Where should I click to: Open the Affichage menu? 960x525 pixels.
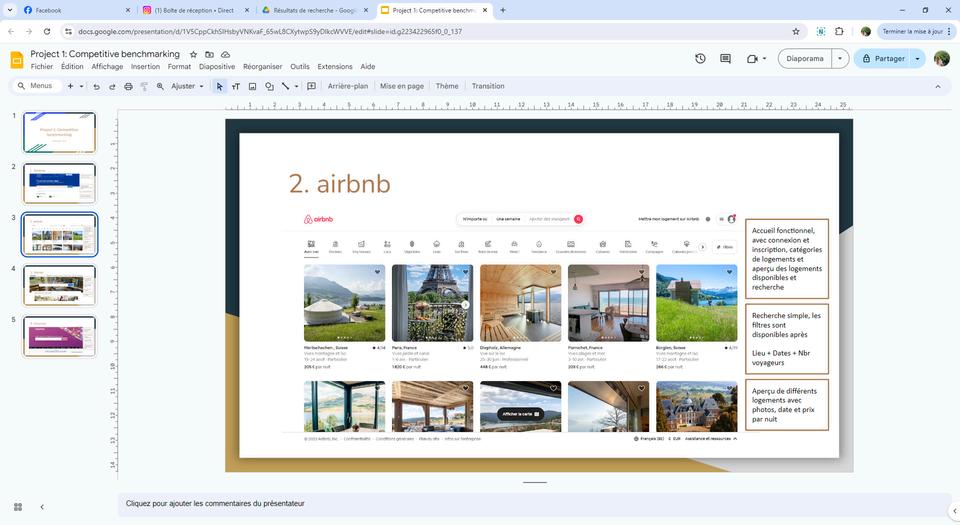107,67
